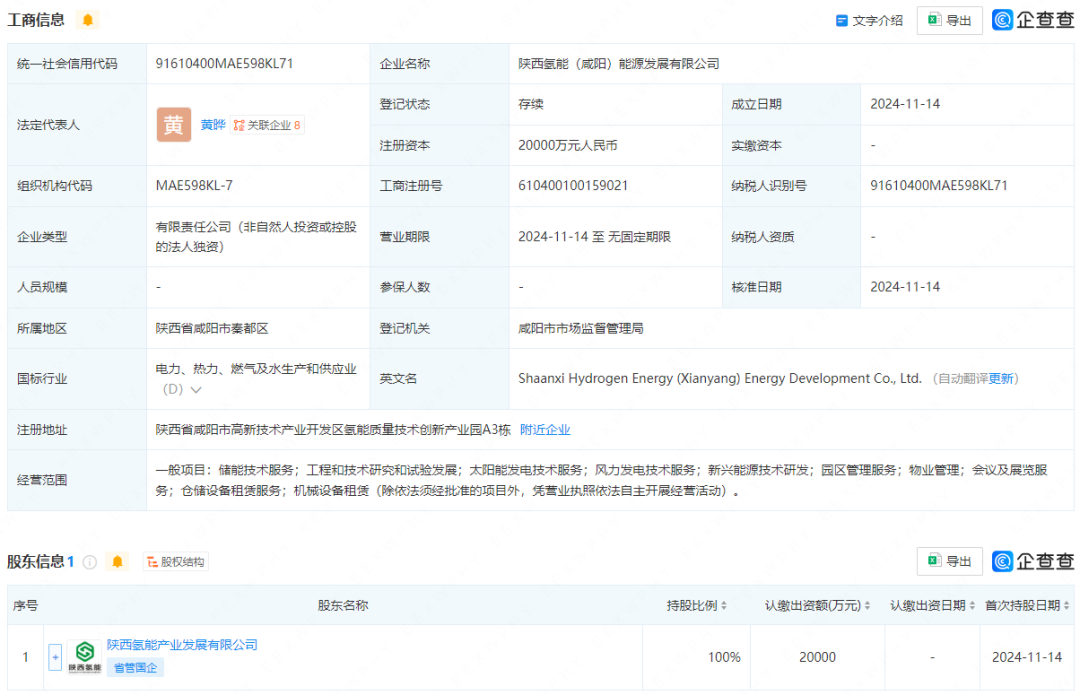
Task: Export 工商信息 table with 导出 button
Action: [949, 21]
